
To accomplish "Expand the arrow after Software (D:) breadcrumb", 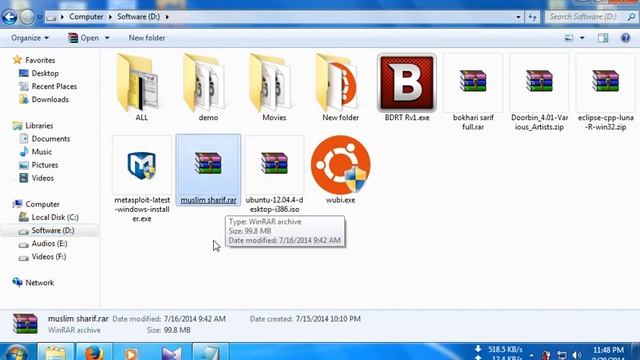I will tap(167, 17).
